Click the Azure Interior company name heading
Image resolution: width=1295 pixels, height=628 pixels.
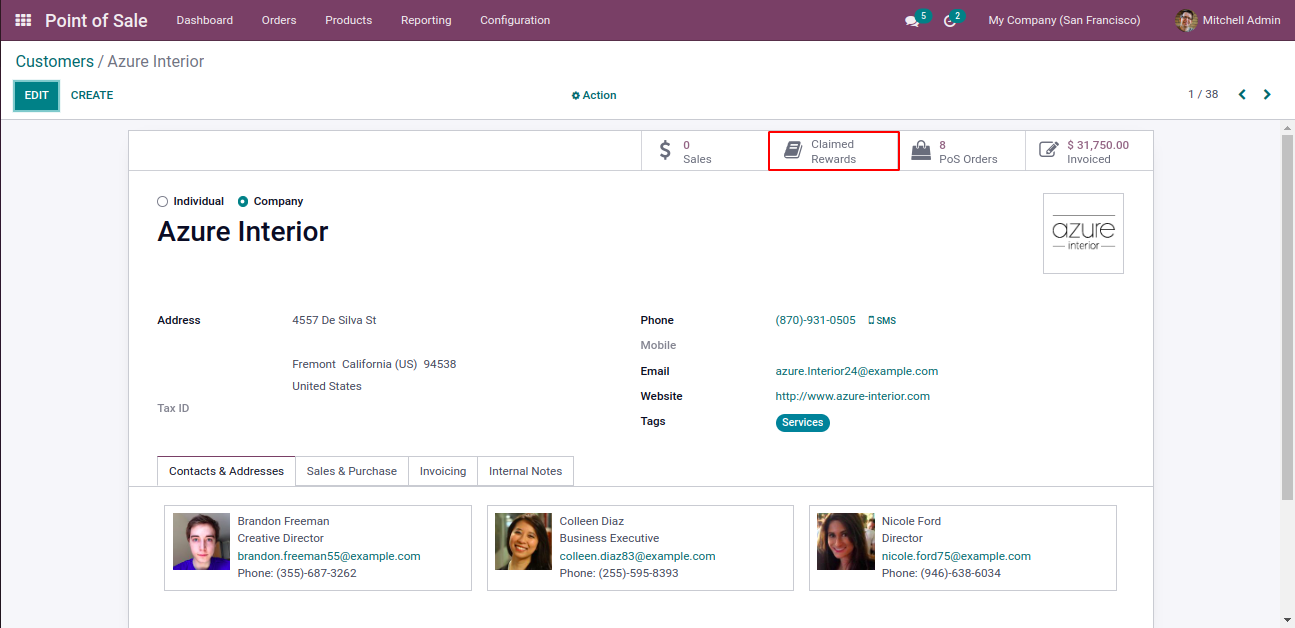(x=243, y=232)
